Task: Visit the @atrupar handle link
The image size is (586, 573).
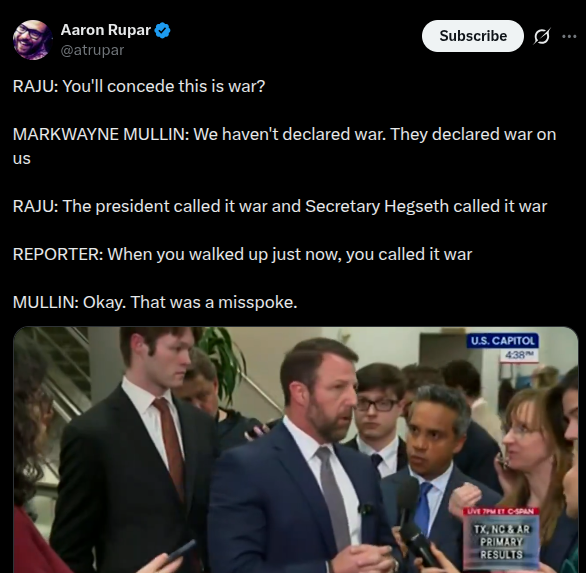Action: 92,50
